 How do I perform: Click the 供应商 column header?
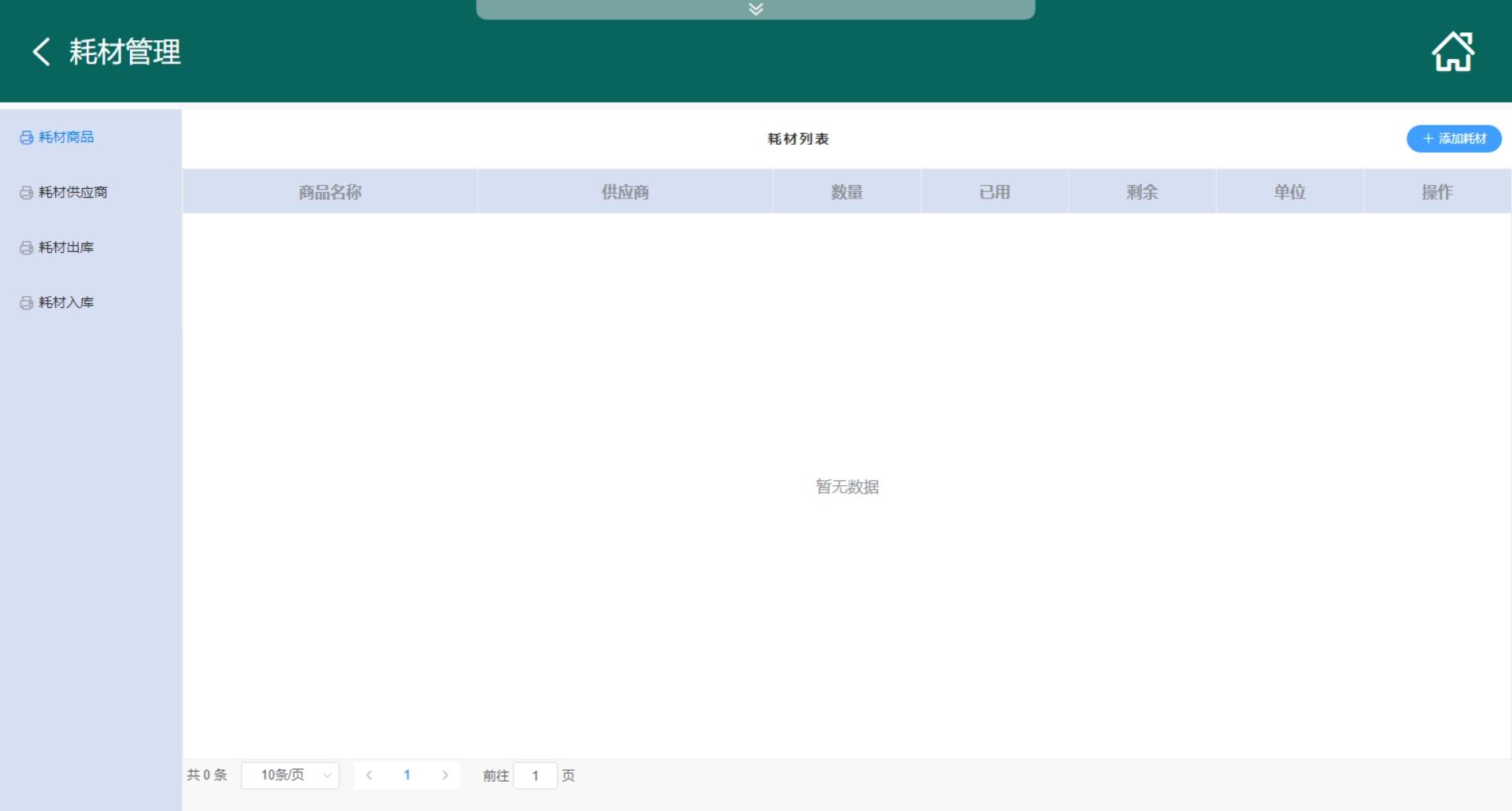[625, 191]
